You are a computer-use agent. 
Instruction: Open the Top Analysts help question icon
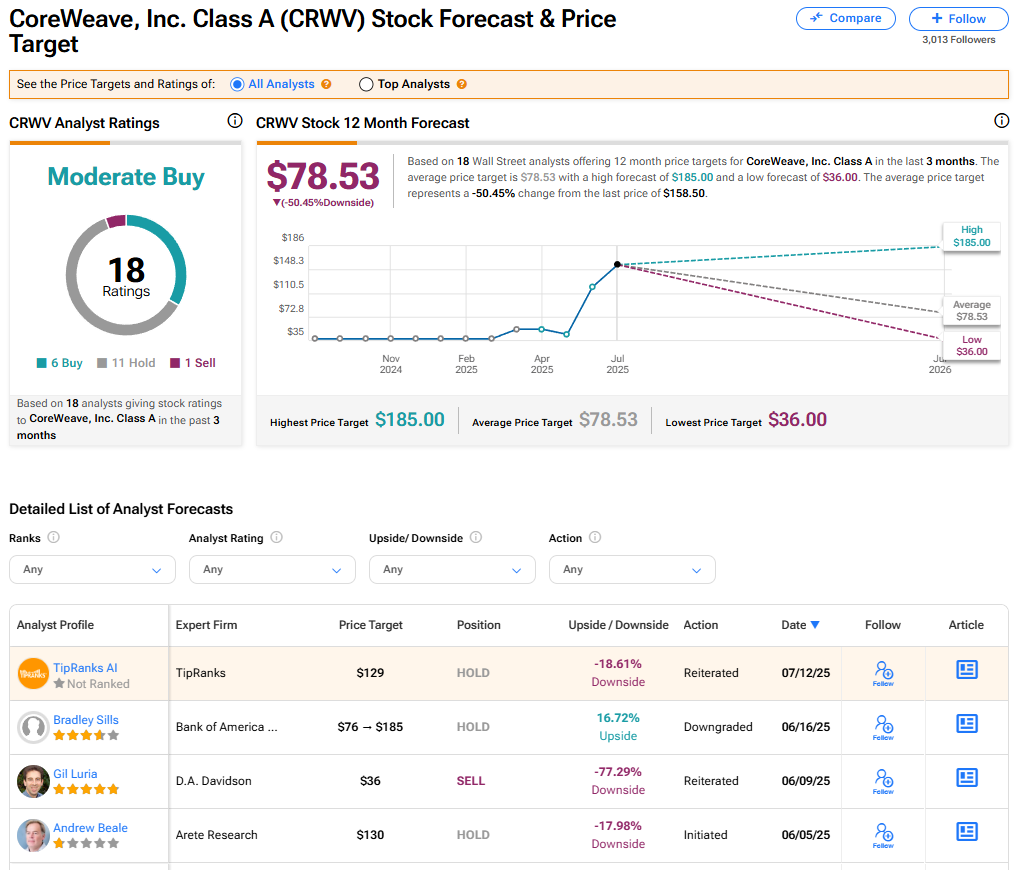click(462, 84)
